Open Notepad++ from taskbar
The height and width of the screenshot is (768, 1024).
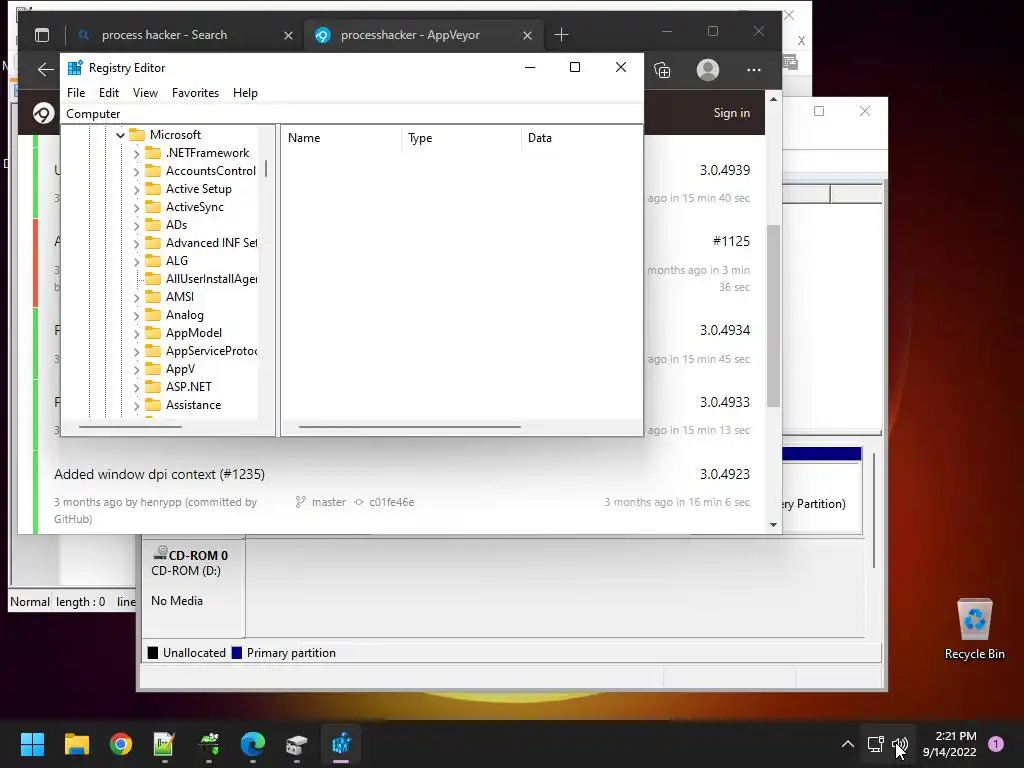pos(164,744)
